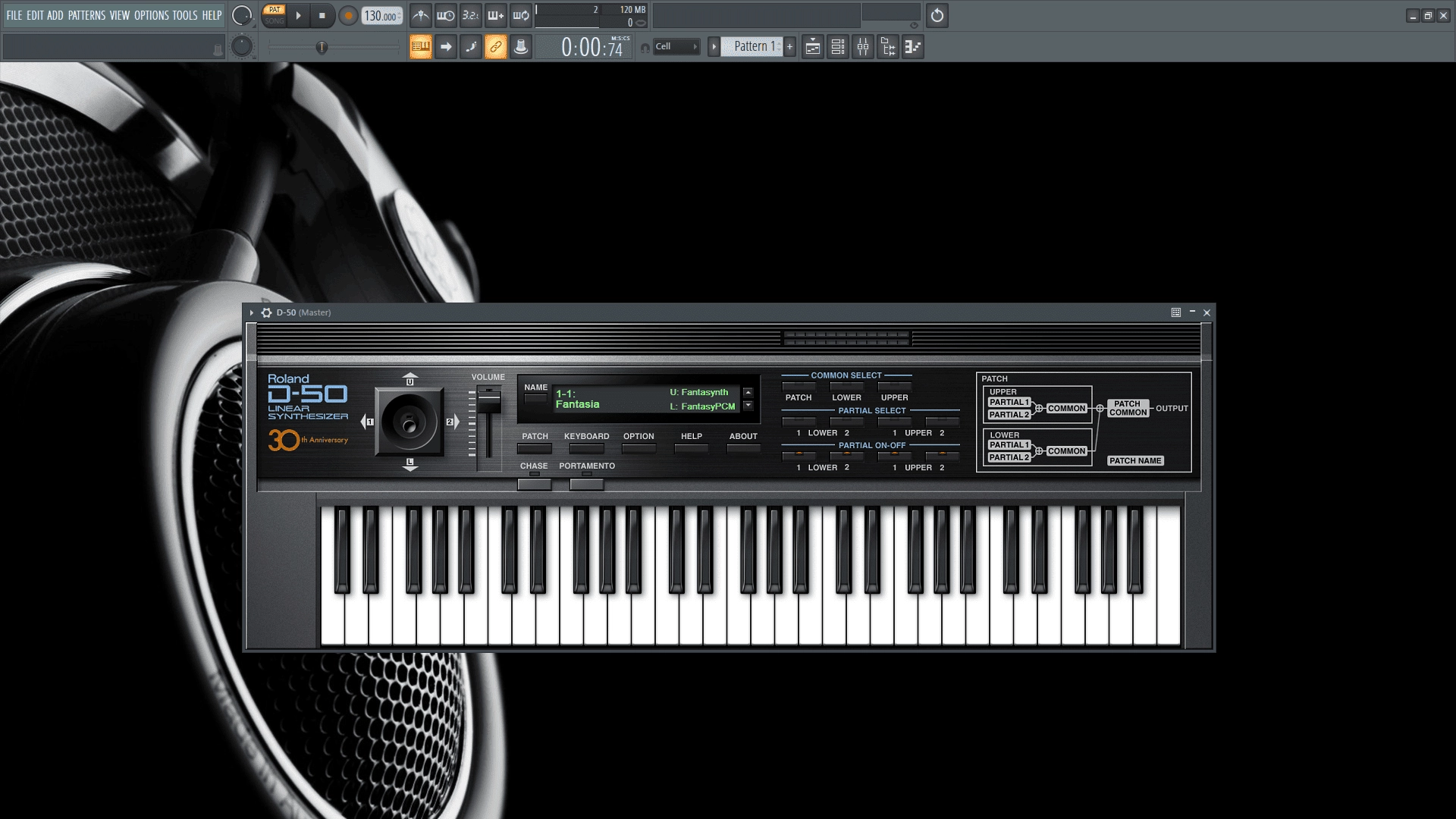Toggle Partial On-Off Upper 2 button
The height and width of the screenshot is (819, 1456).
(943, 456)
